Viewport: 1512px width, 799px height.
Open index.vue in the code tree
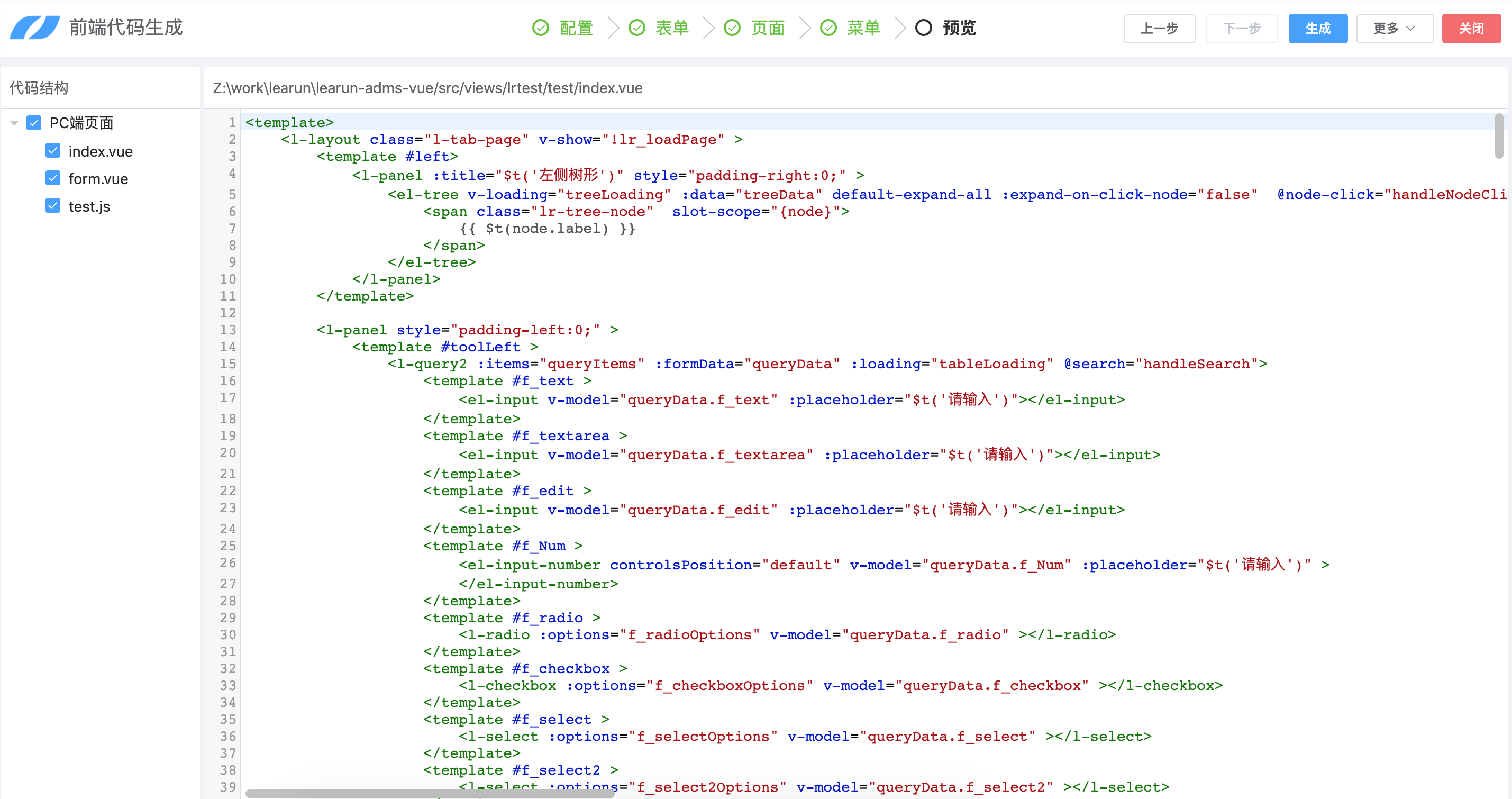[101, 151]
